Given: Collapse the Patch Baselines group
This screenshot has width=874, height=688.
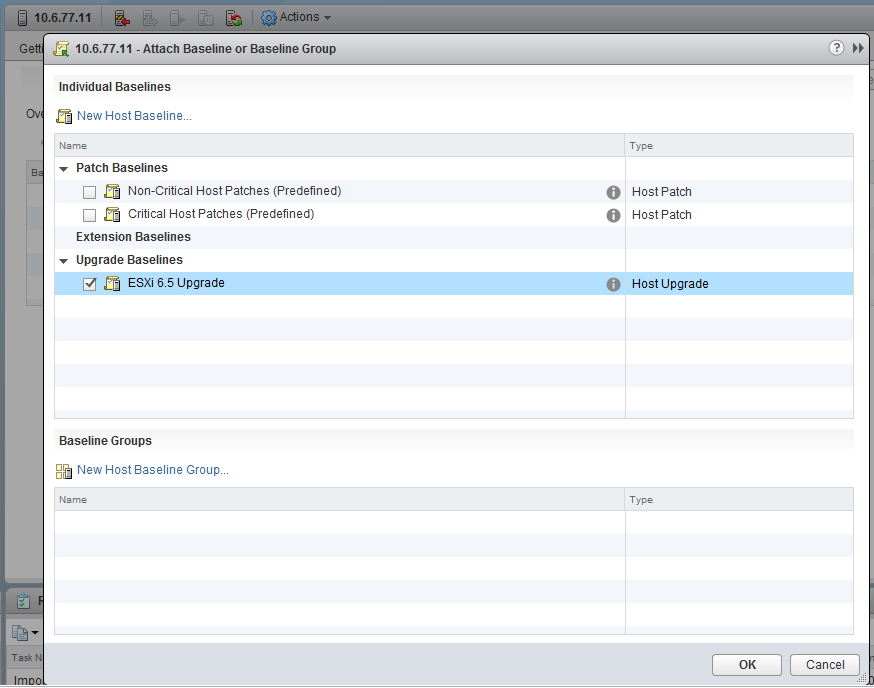Looking at the screenshot, I should point(64,168).
